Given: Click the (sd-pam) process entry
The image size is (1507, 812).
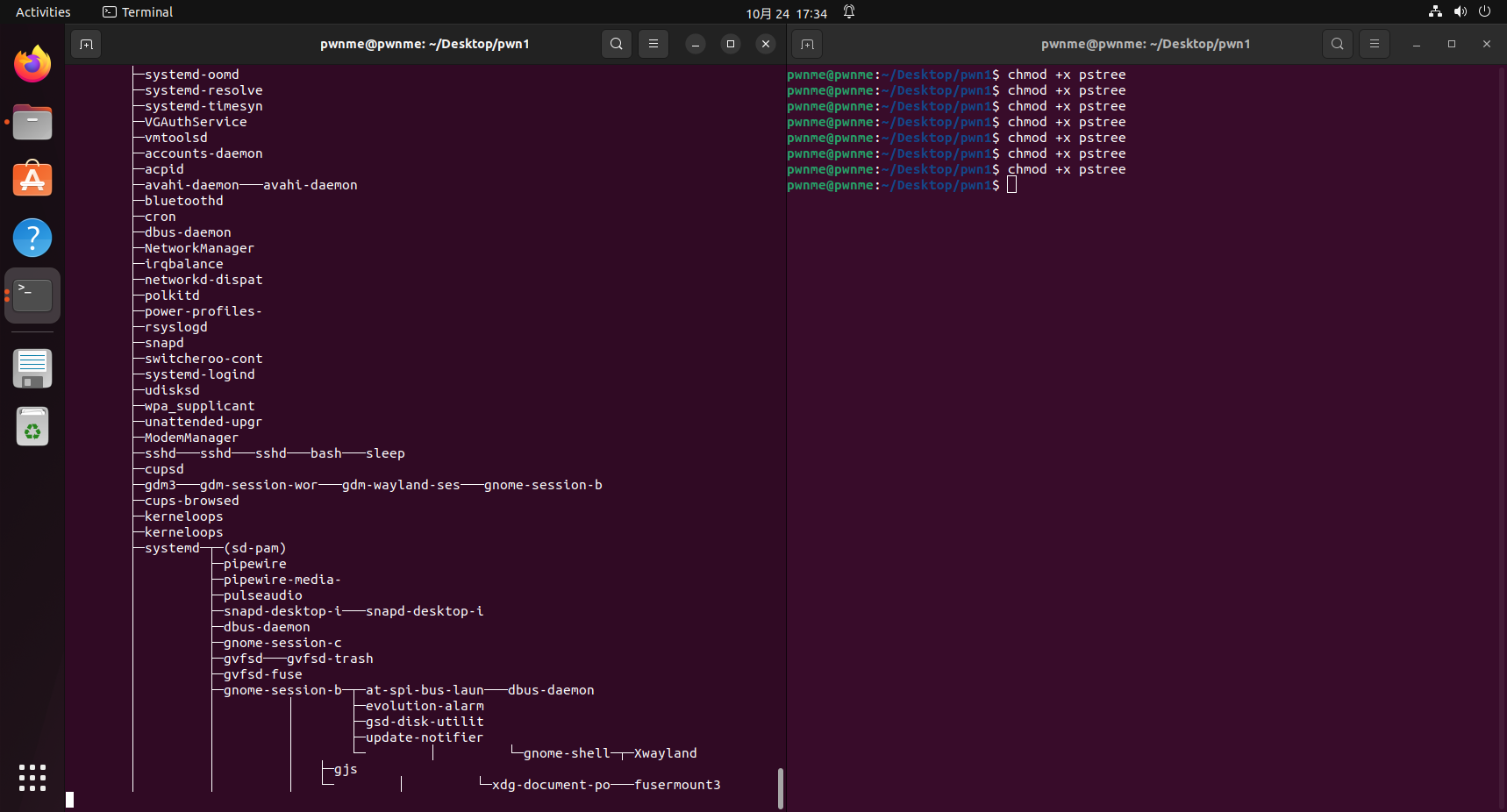Looking at the screenshot, I should [254, 548].
